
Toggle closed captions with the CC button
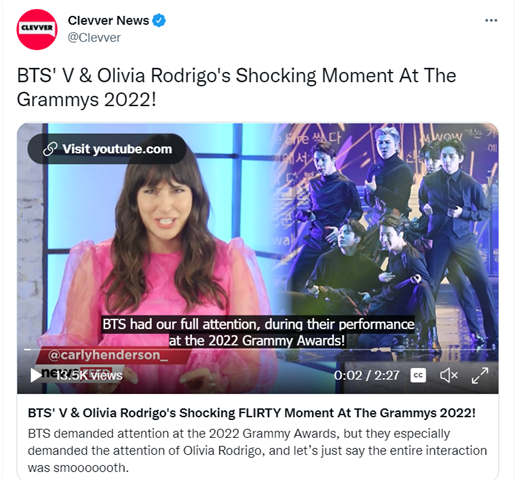418,375
